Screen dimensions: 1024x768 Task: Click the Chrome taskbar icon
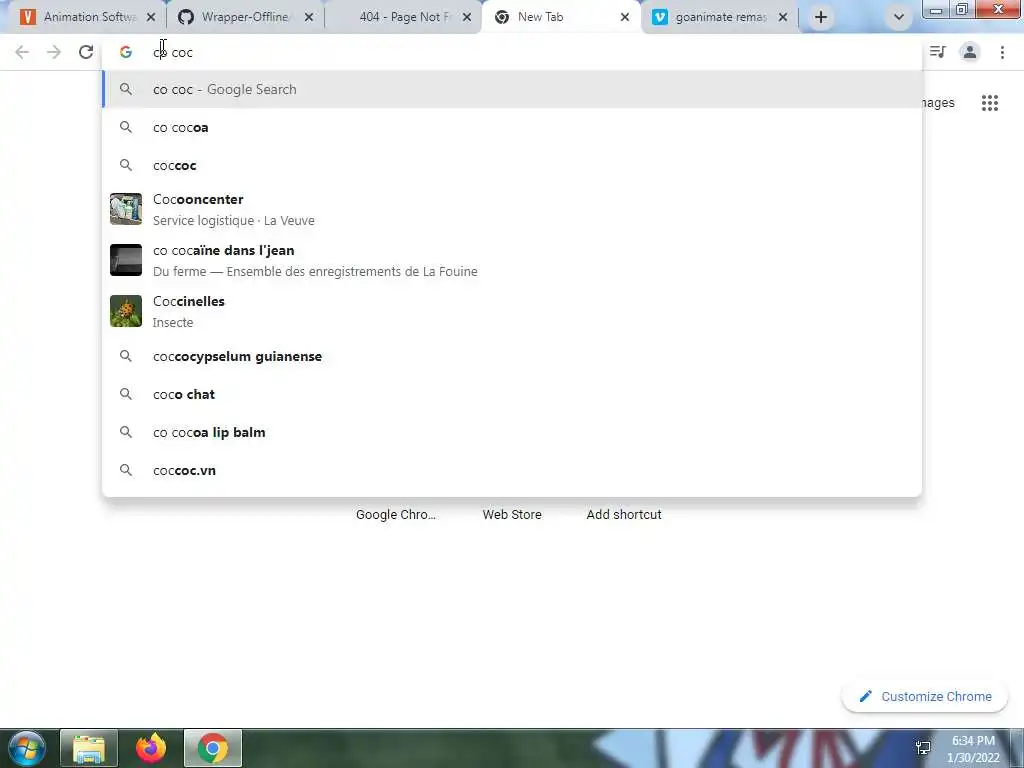(x=213, y=748)
